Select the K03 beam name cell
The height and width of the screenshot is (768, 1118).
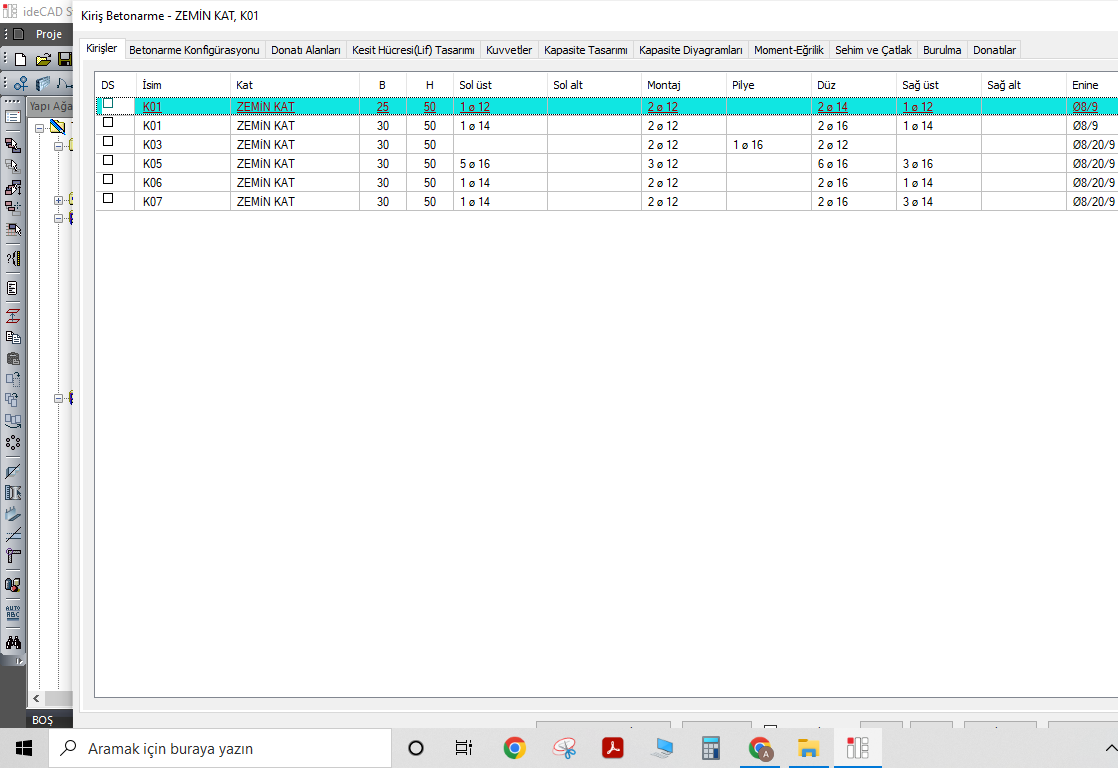(183, 145)
